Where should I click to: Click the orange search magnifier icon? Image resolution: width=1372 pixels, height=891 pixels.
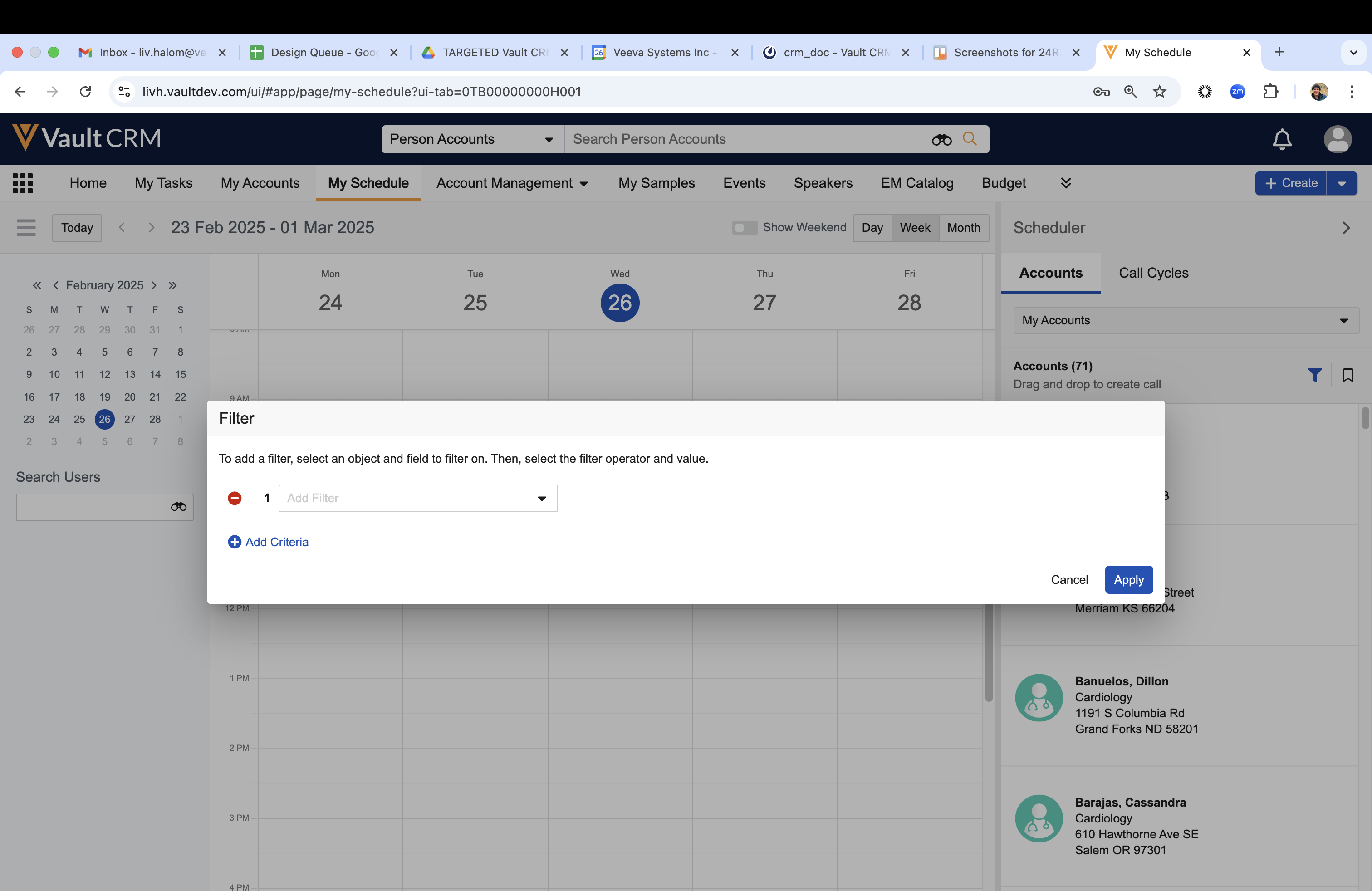tap(970, 139)
